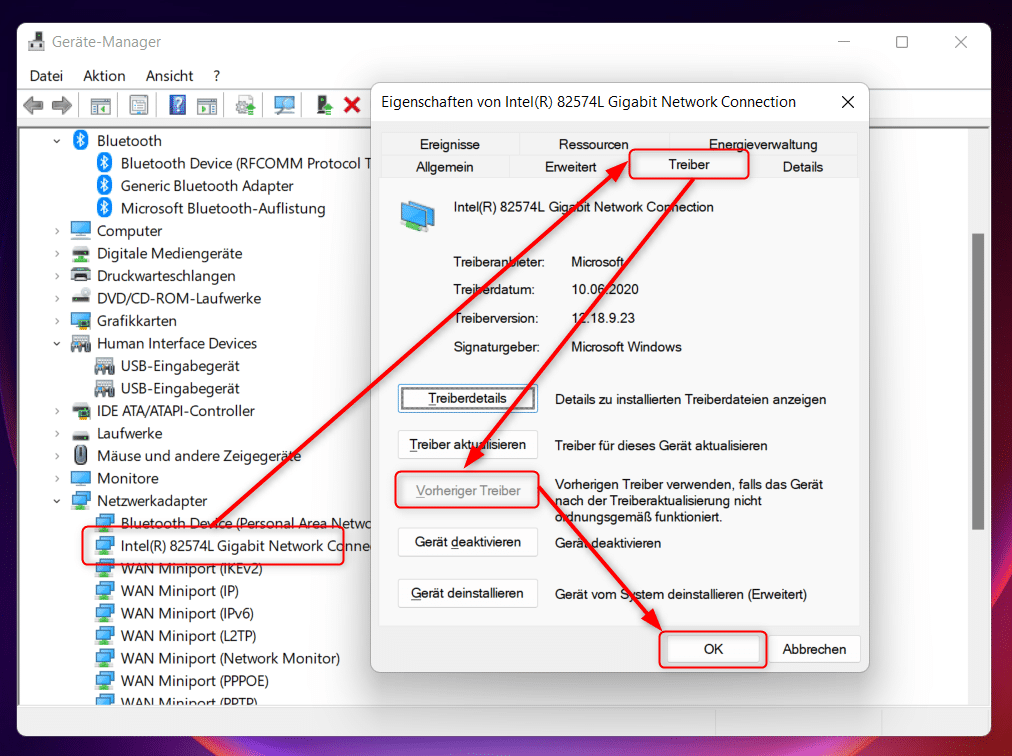Click the Gerät deaktivieren button
The height and width of the screenshot is (756, 1012).
(467, 541)
